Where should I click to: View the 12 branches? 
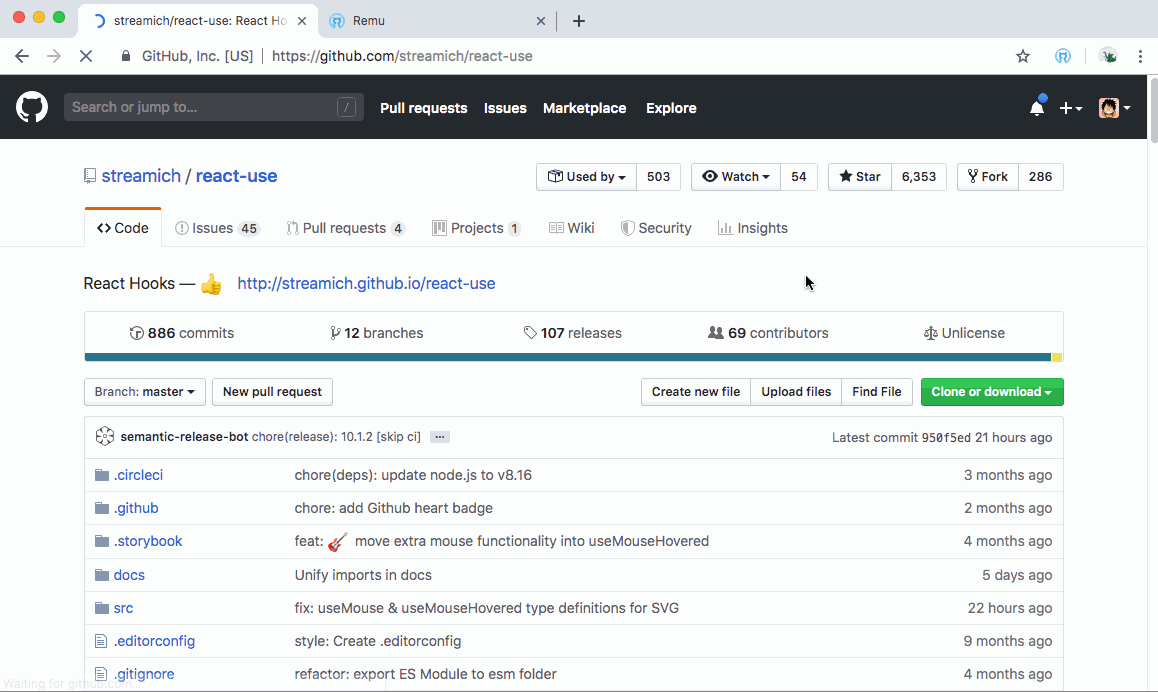pyautogui.click(x=377, y=333)
